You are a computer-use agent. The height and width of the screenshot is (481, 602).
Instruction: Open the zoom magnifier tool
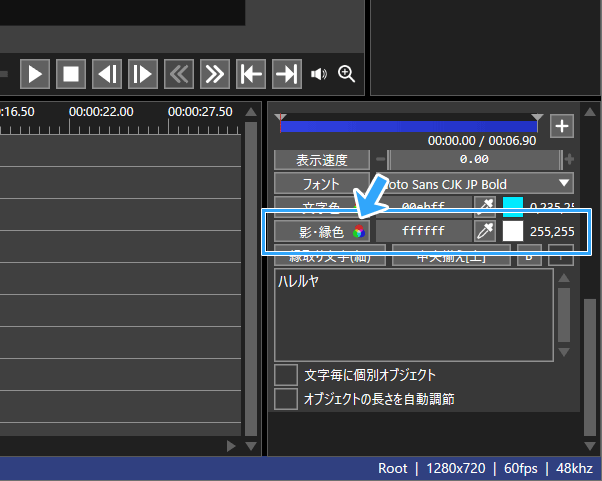pos(346,74)
